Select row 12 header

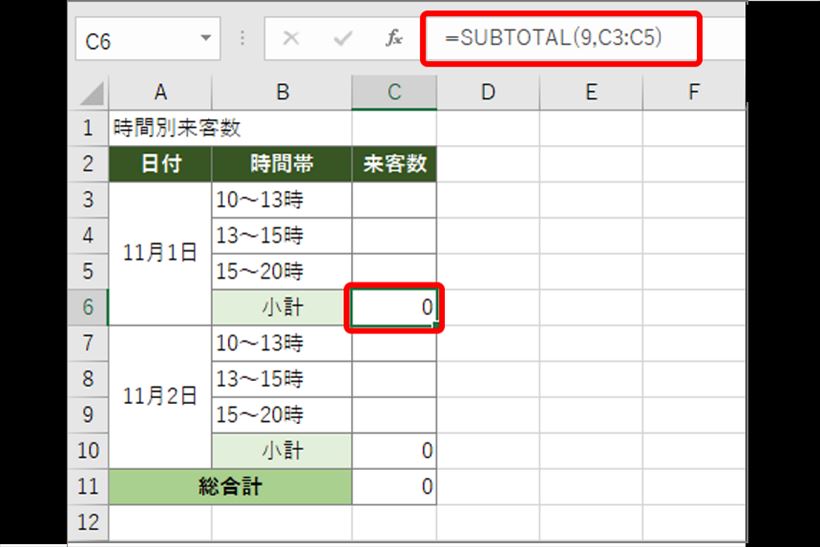88,523
